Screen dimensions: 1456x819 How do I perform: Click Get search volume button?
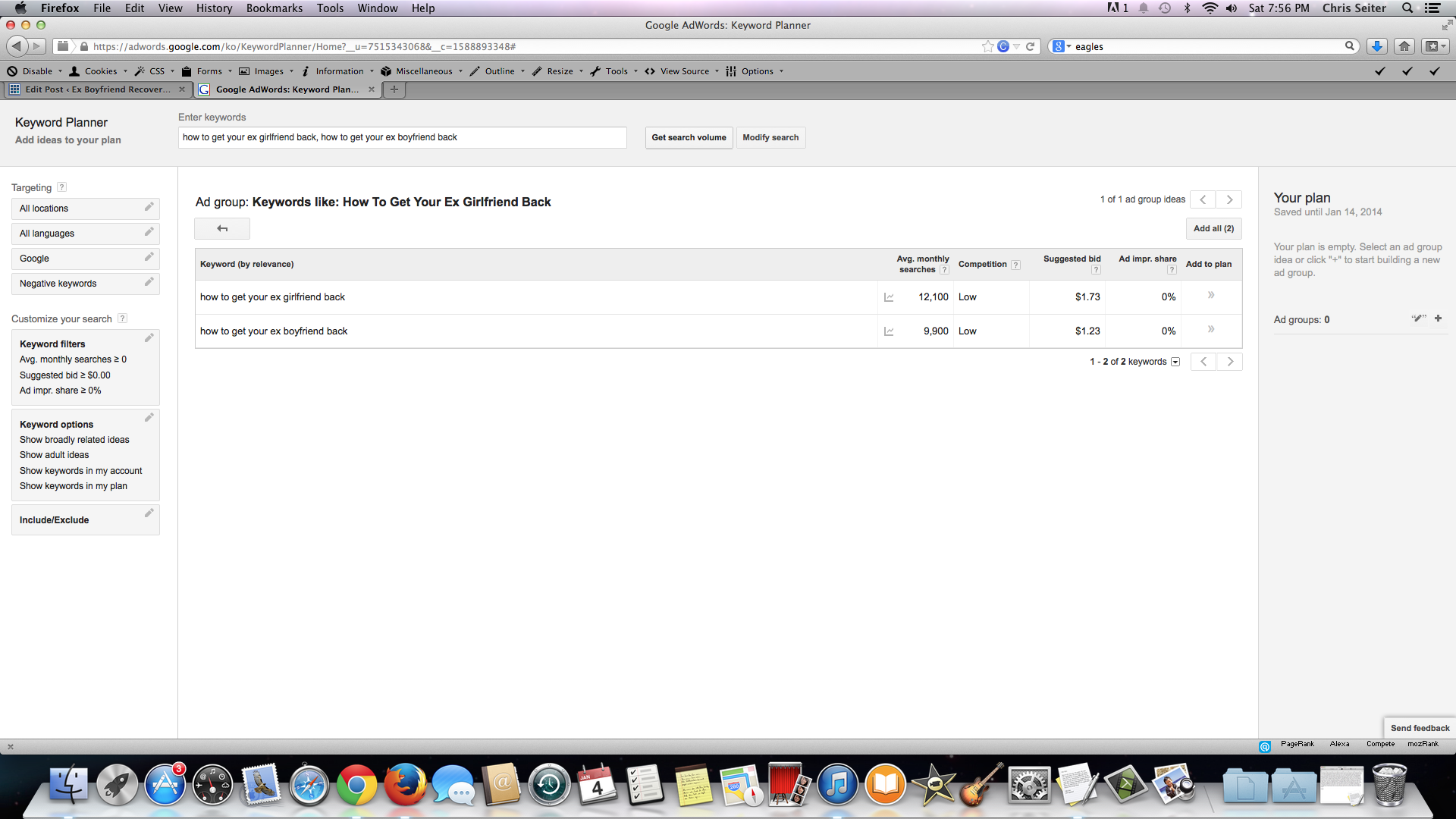click(689, 137)
